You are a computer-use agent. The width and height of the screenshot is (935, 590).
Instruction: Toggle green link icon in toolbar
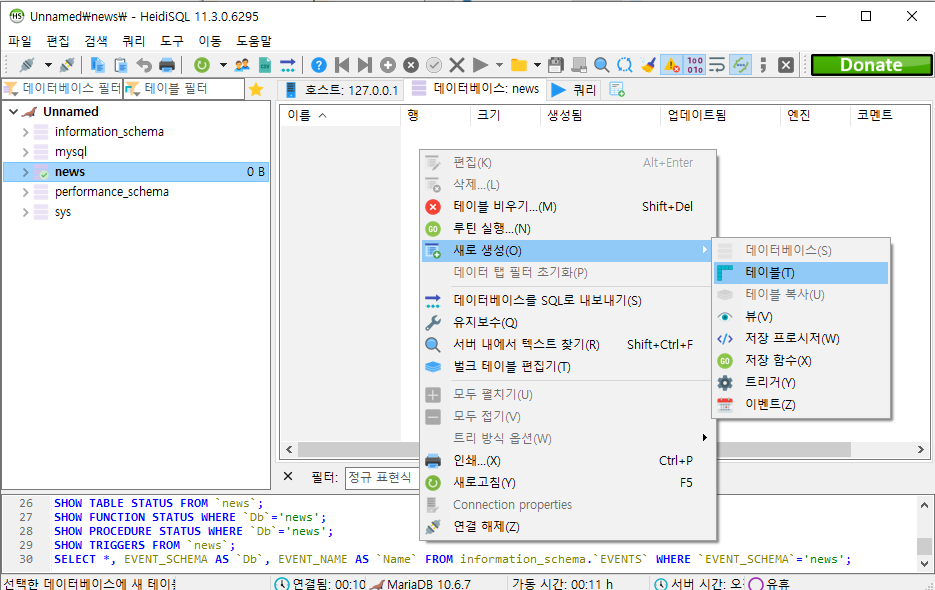coord(741,65)
